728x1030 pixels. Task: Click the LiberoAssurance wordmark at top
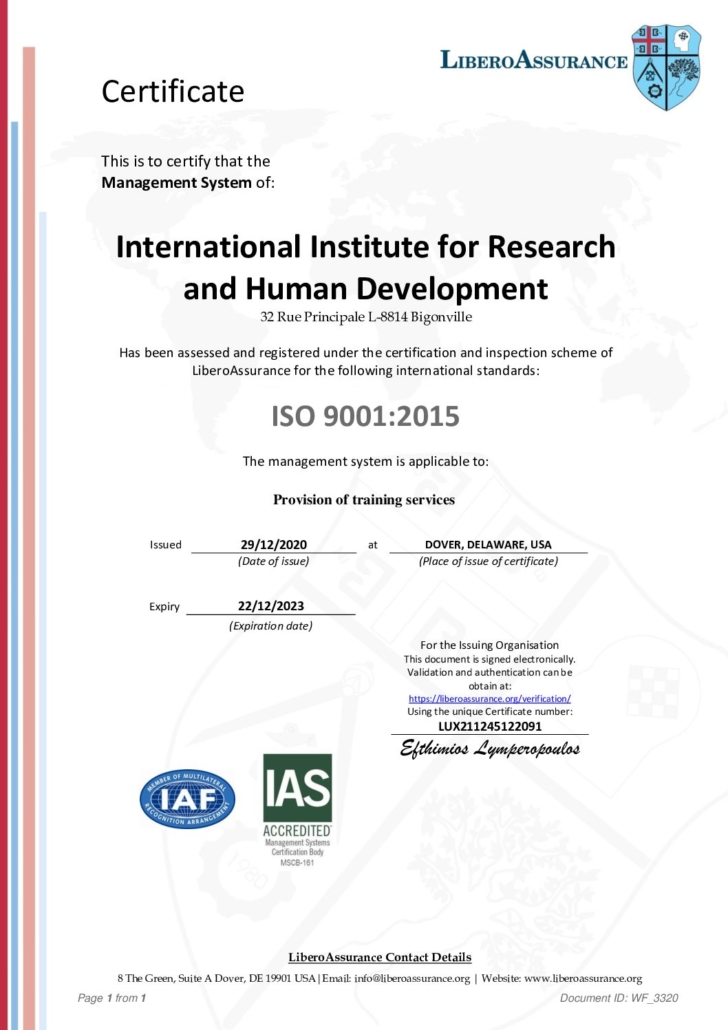pyautogui.click(x=534, y=60)
